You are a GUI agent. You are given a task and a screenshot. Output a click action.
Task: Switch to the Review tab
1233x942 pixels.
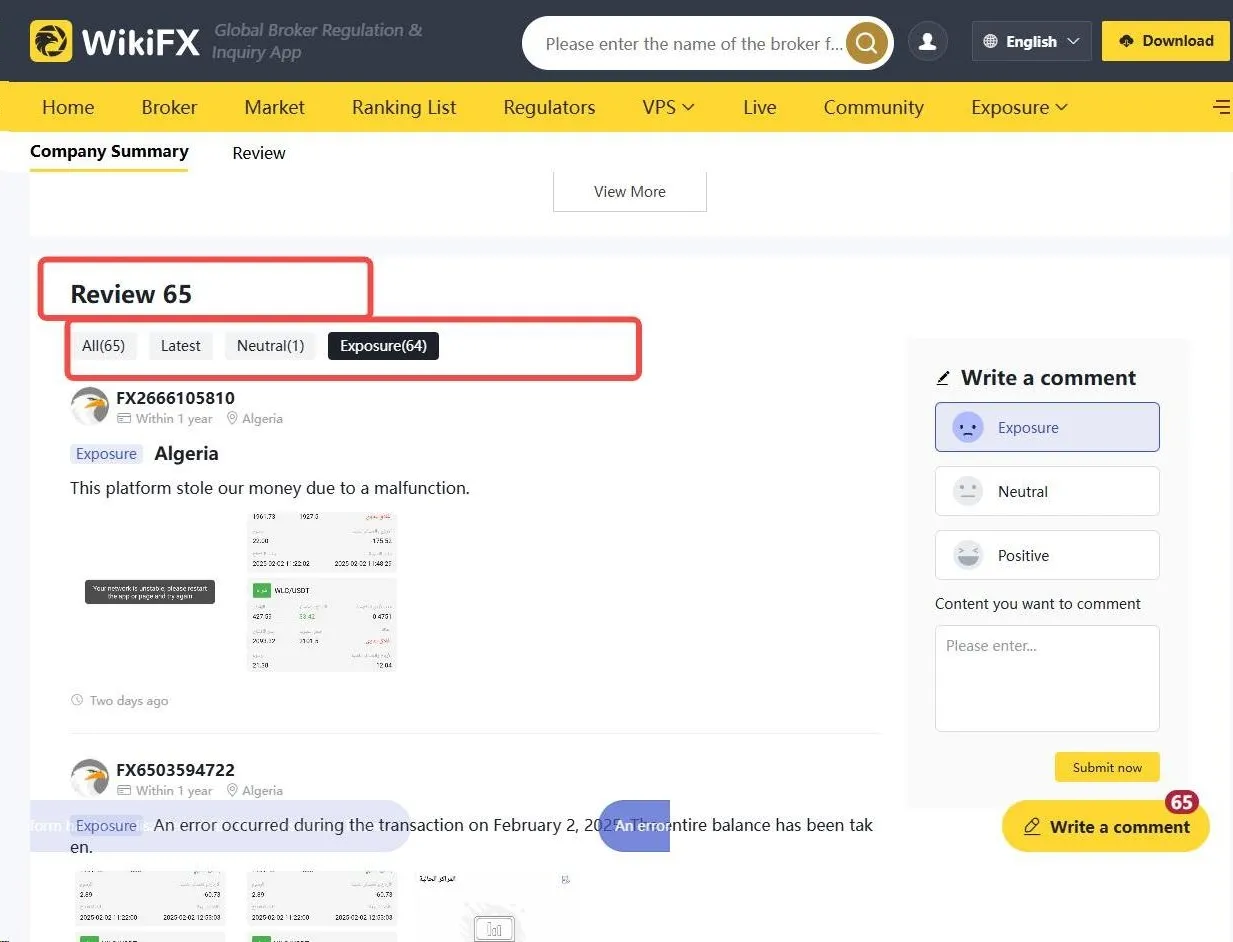[259, 153]
